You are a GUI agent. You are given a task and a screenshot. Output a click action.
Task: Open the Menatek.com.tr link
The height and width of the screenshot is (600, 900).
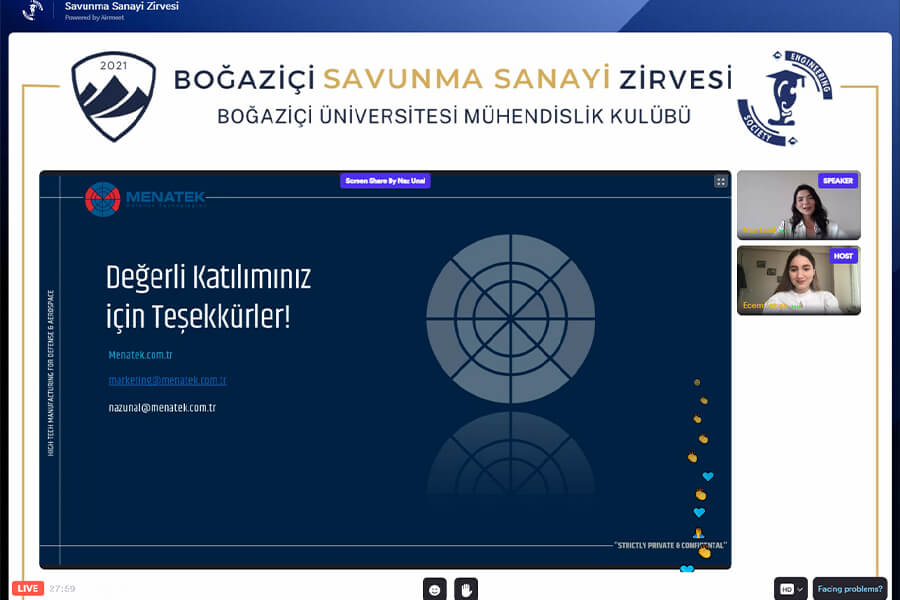(141, 355)
